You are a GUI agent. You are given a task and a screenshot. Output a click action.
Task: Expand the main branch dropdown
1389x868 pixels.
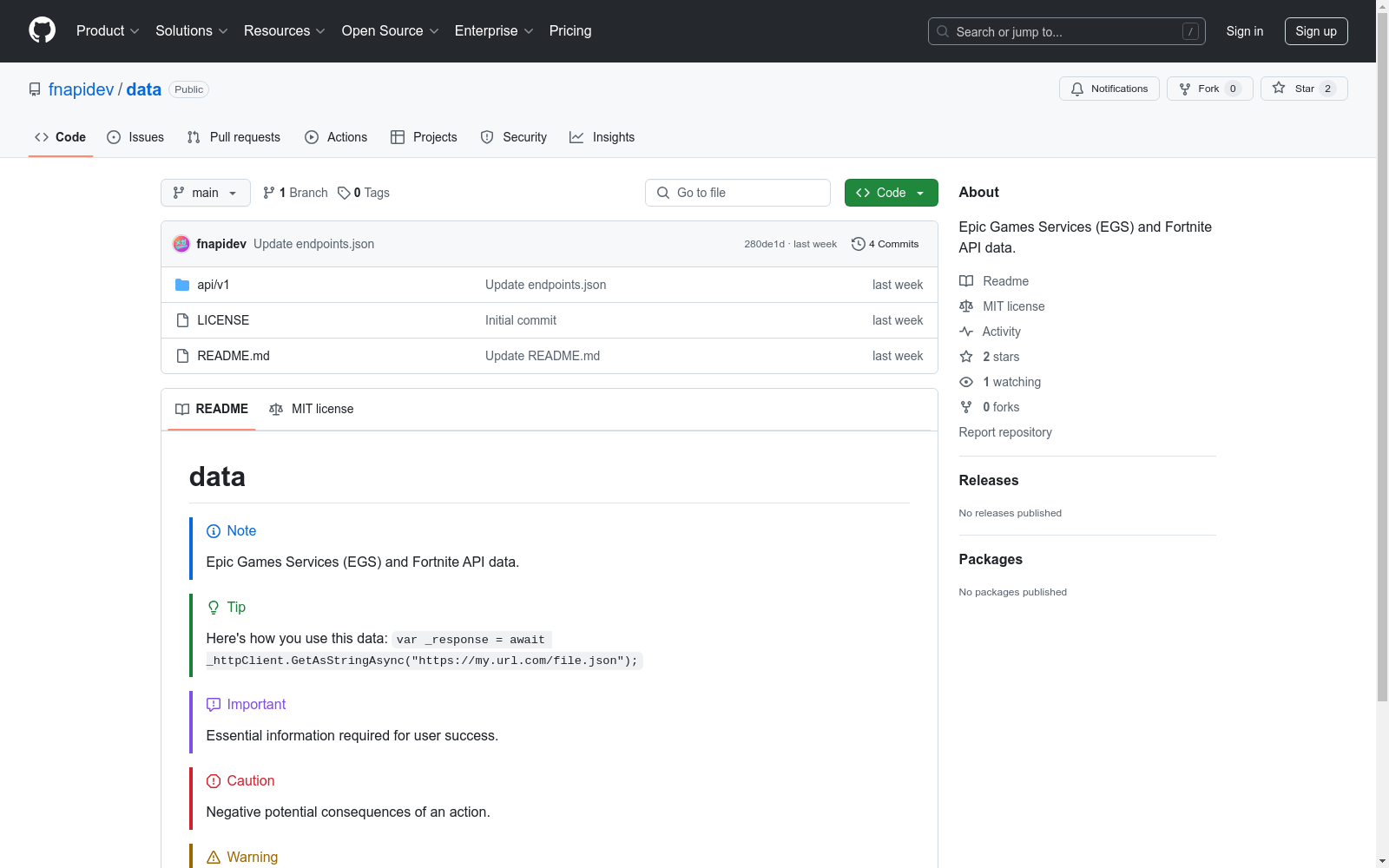pyautogui.click(x=205, y=193)
